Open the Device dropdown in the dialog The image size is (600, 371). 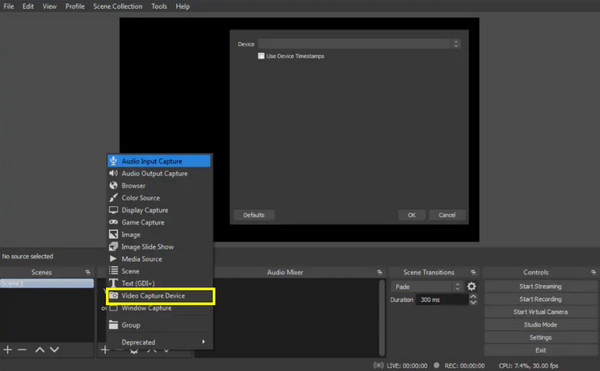point(359,44)
